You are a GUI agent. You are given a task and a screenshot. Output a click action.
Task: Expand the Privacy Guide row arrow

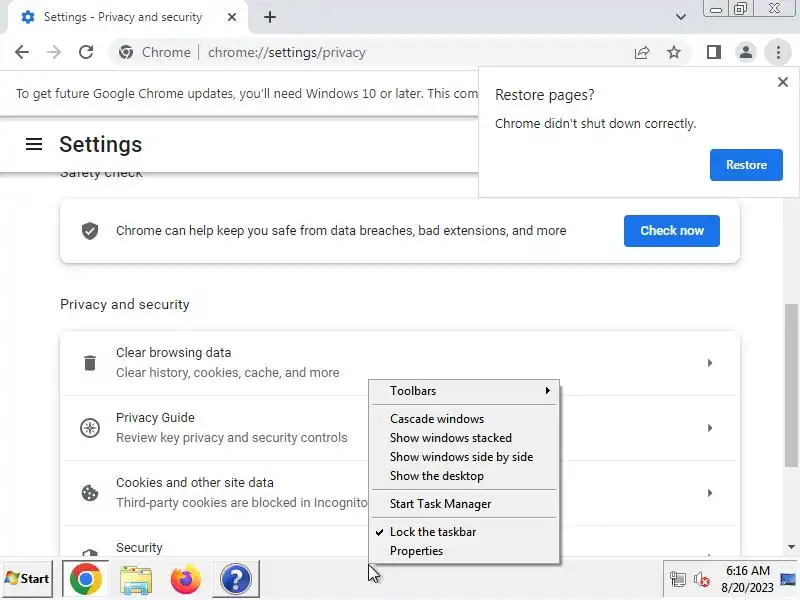coord(710,428)
